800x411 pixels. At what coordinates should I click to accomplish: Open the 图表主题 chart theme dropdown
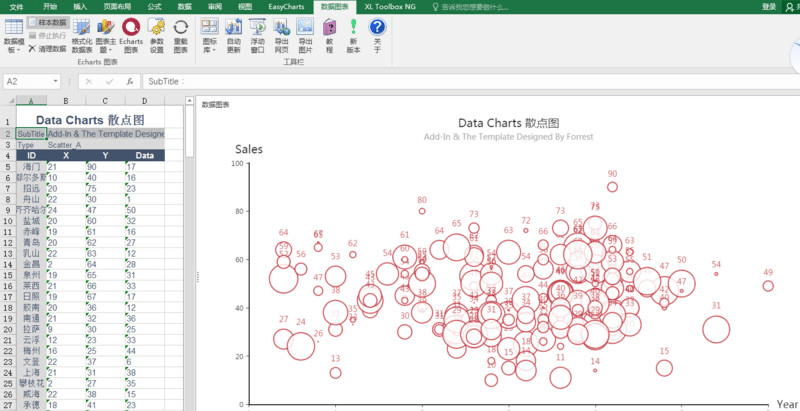(106, 36)
